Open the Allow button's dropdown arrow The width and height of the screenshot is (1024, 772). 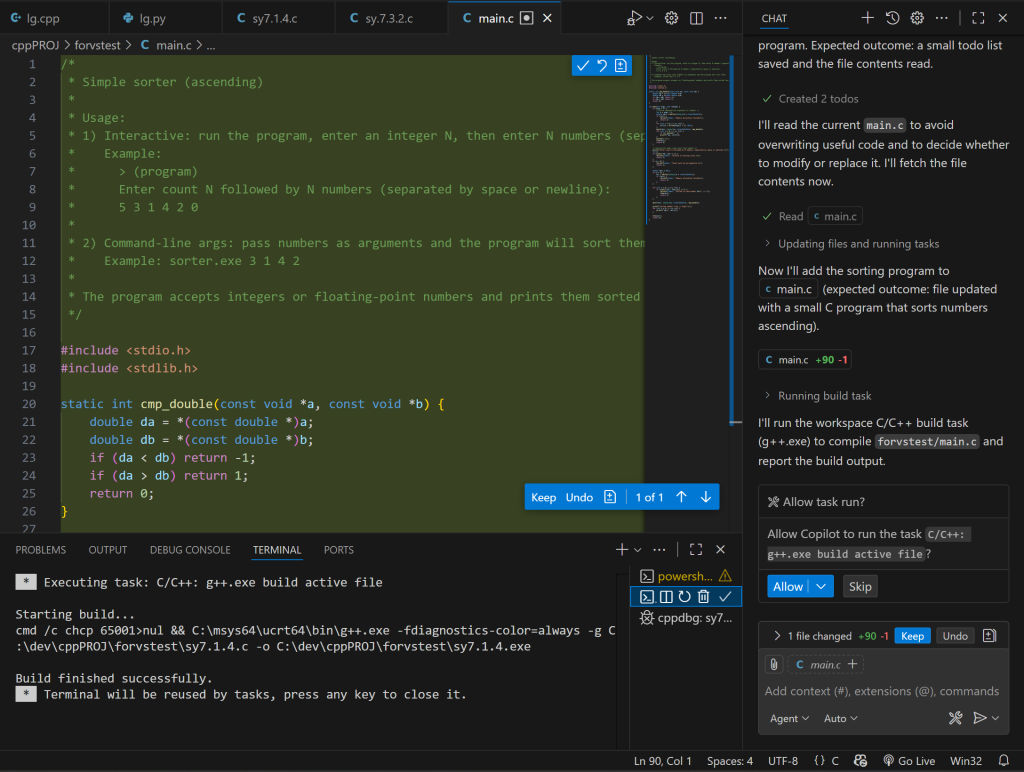(818, 586)
